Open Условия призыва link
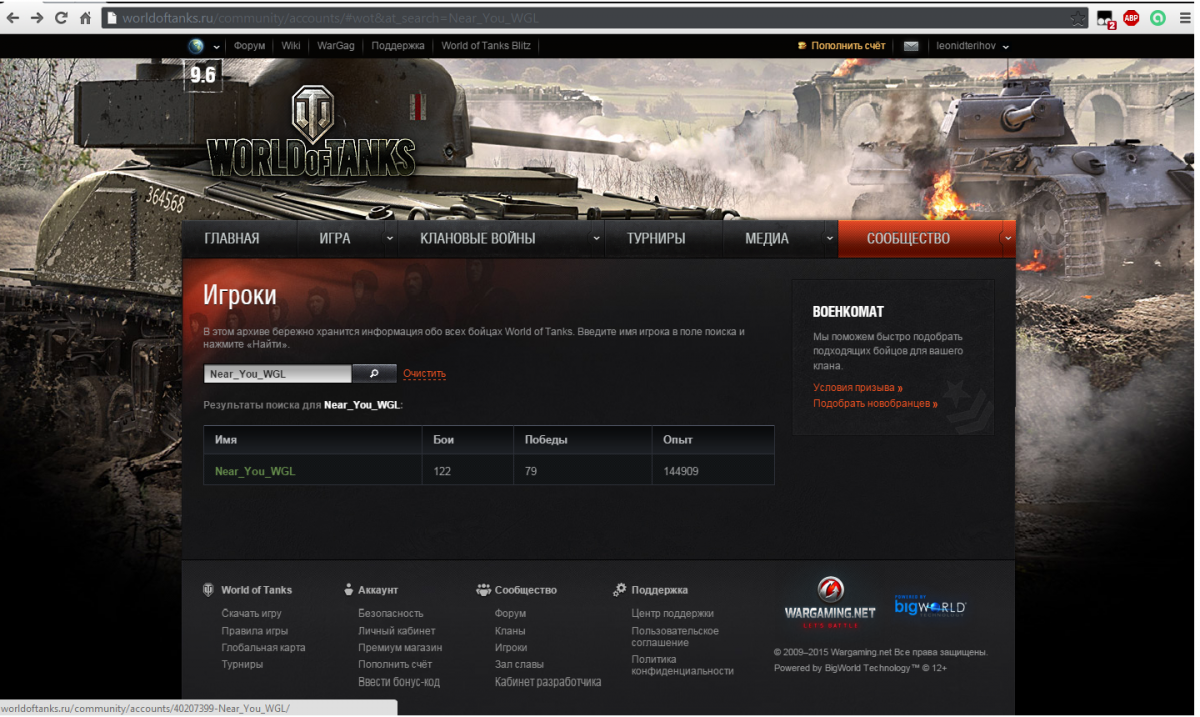 tap(858, 388)
